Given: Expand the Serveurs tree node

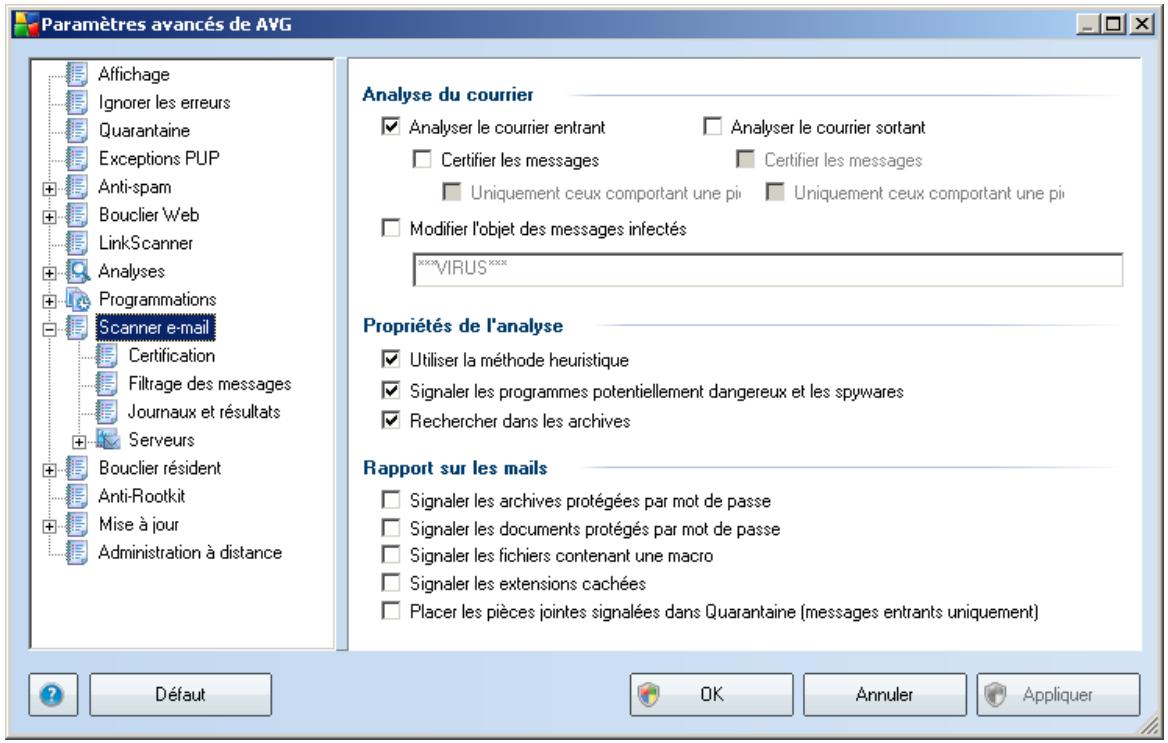Looking at the screenshot, I should (79, 442).
